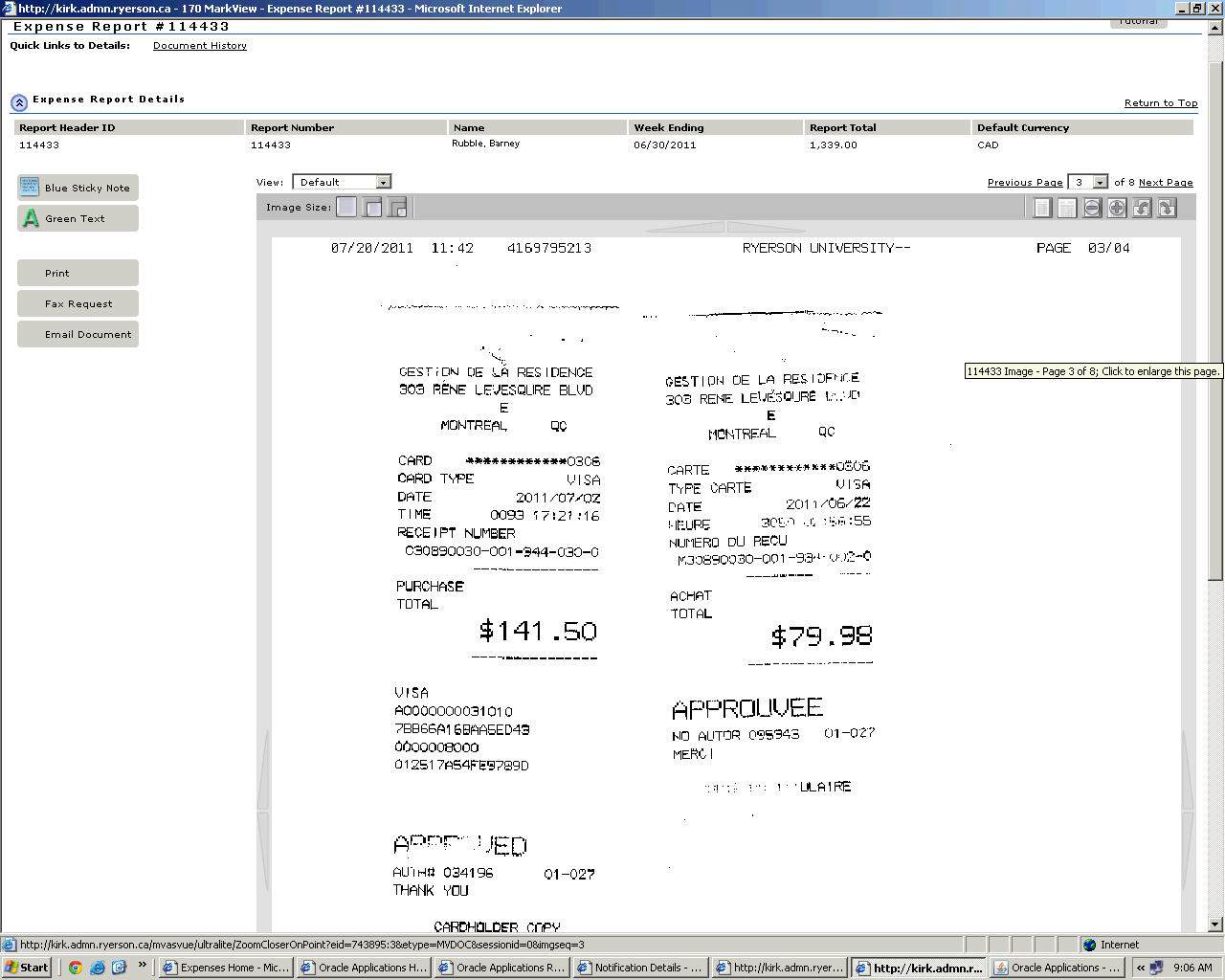Screen dimensions: 1225x980
Task: Click the Green Text annotation button
Action: (x=78, y=218)
